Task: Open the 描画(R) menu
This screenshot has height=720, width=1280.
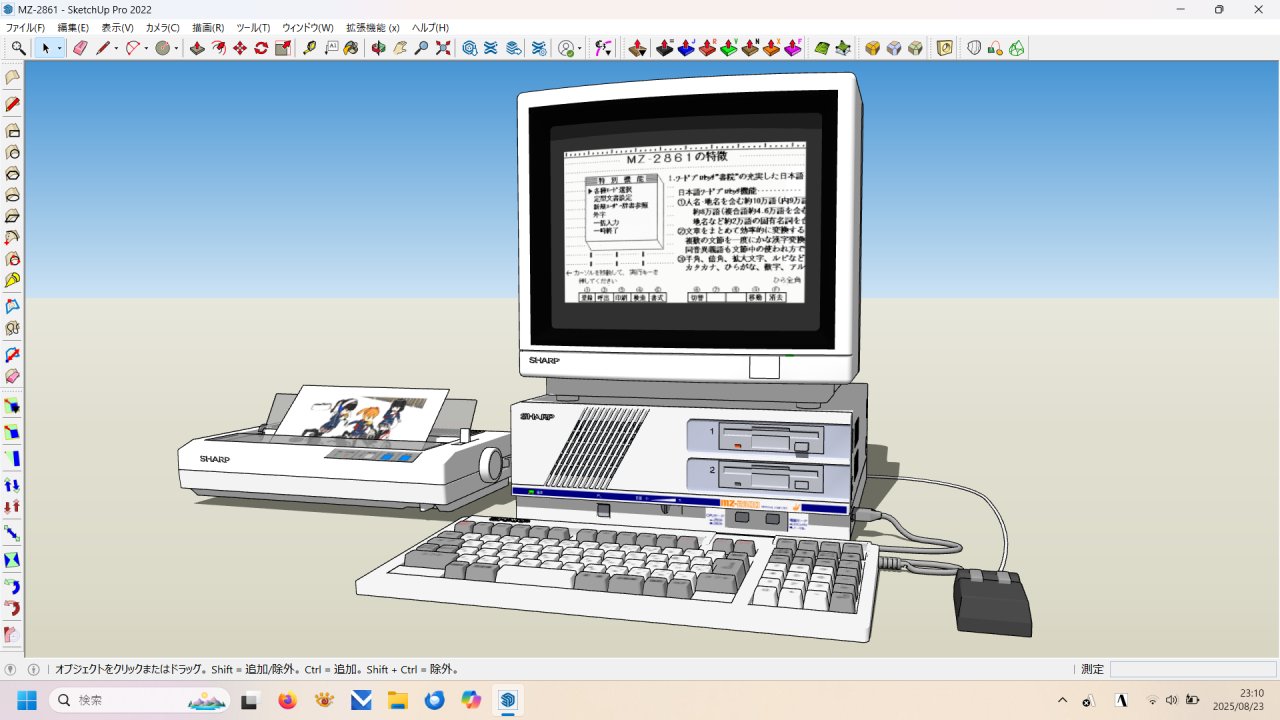Action: coord(208,28)
